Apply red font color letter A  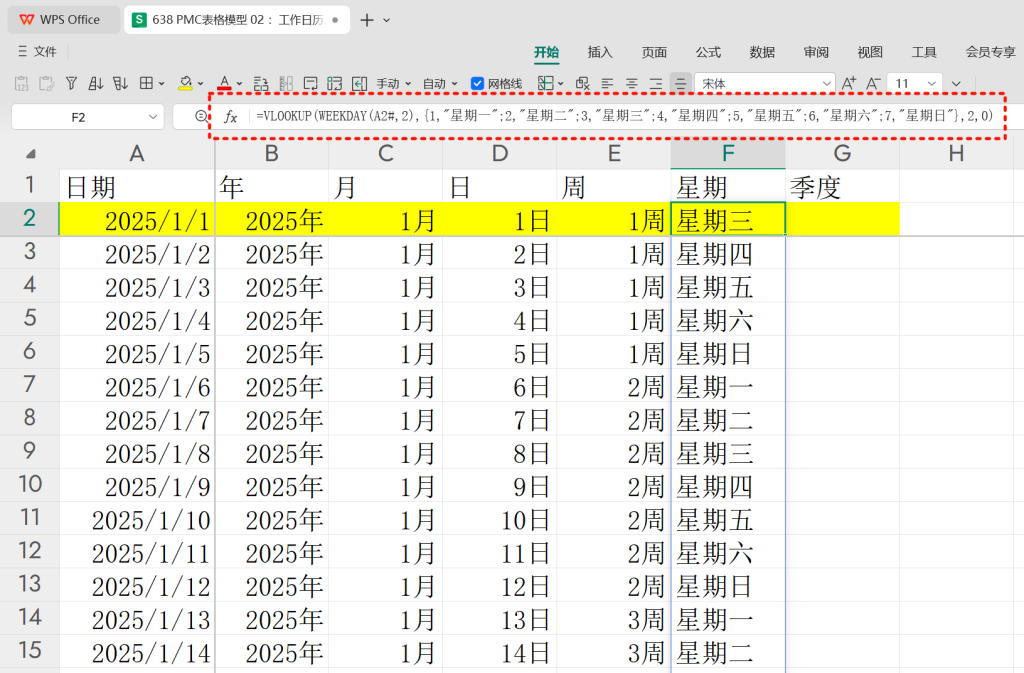(225, 83)
